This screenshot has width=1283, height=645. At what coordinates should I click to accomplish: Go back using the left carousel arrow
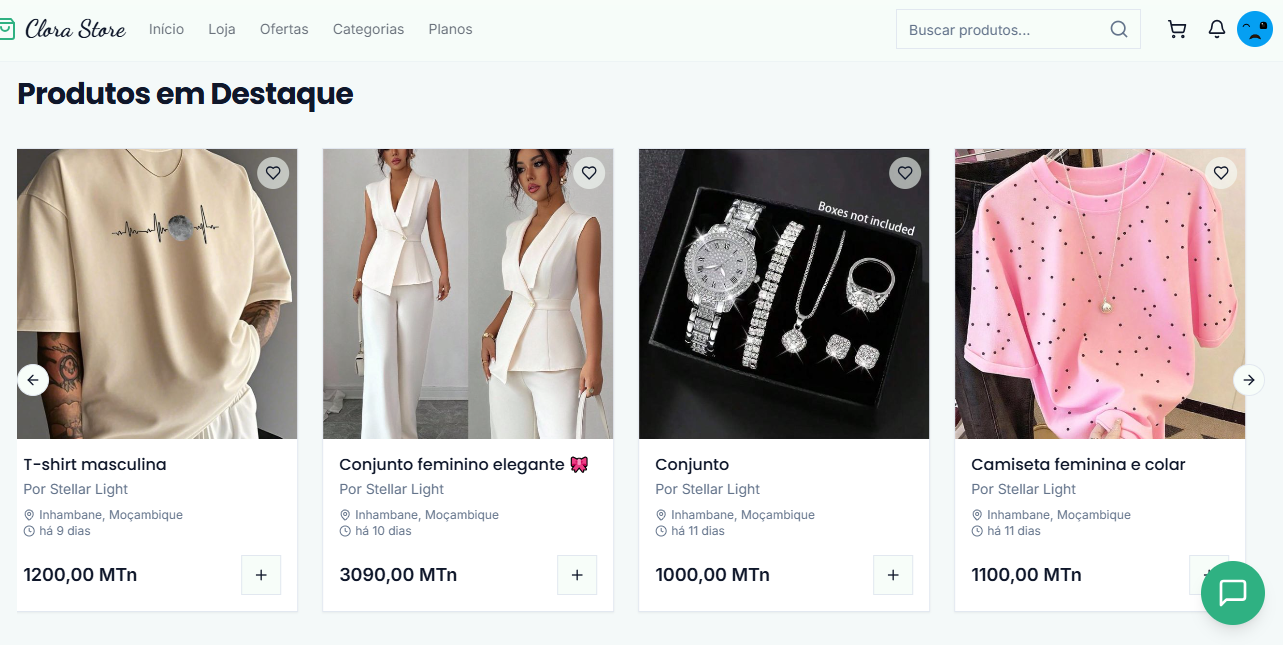[33, 380]
